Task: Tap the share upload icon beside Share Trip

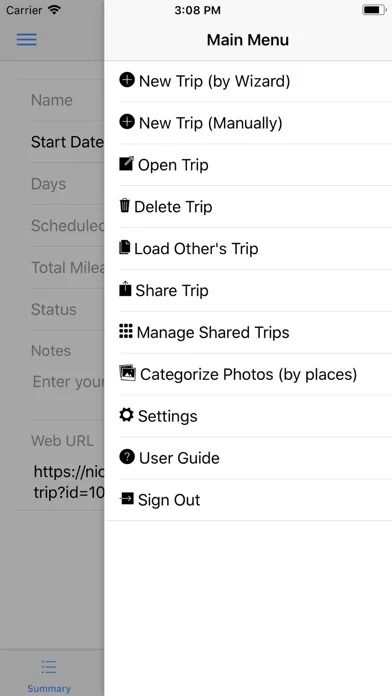Action: point(125,289)
